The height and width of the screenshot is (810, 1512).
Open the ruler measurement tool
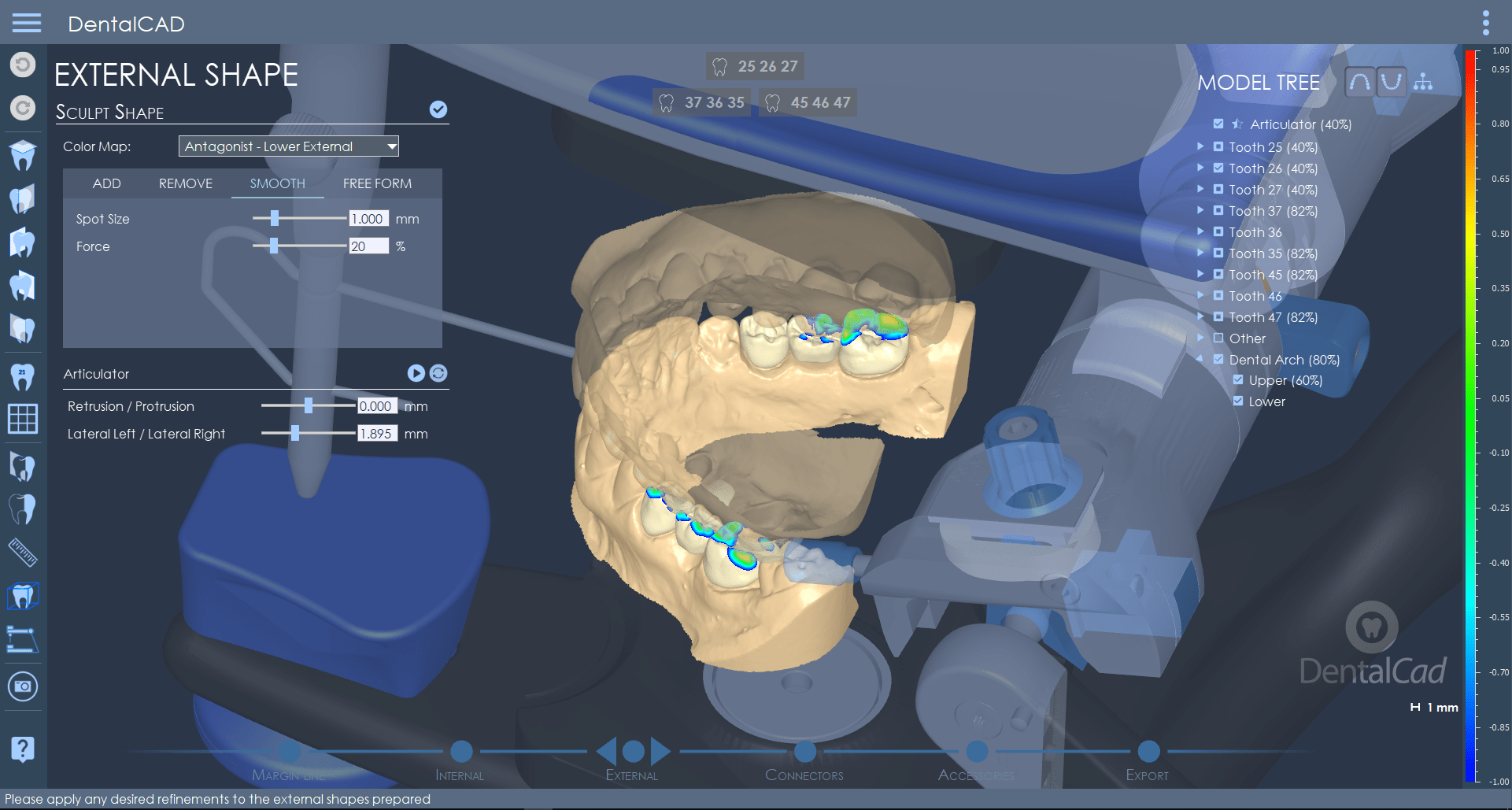23,553
